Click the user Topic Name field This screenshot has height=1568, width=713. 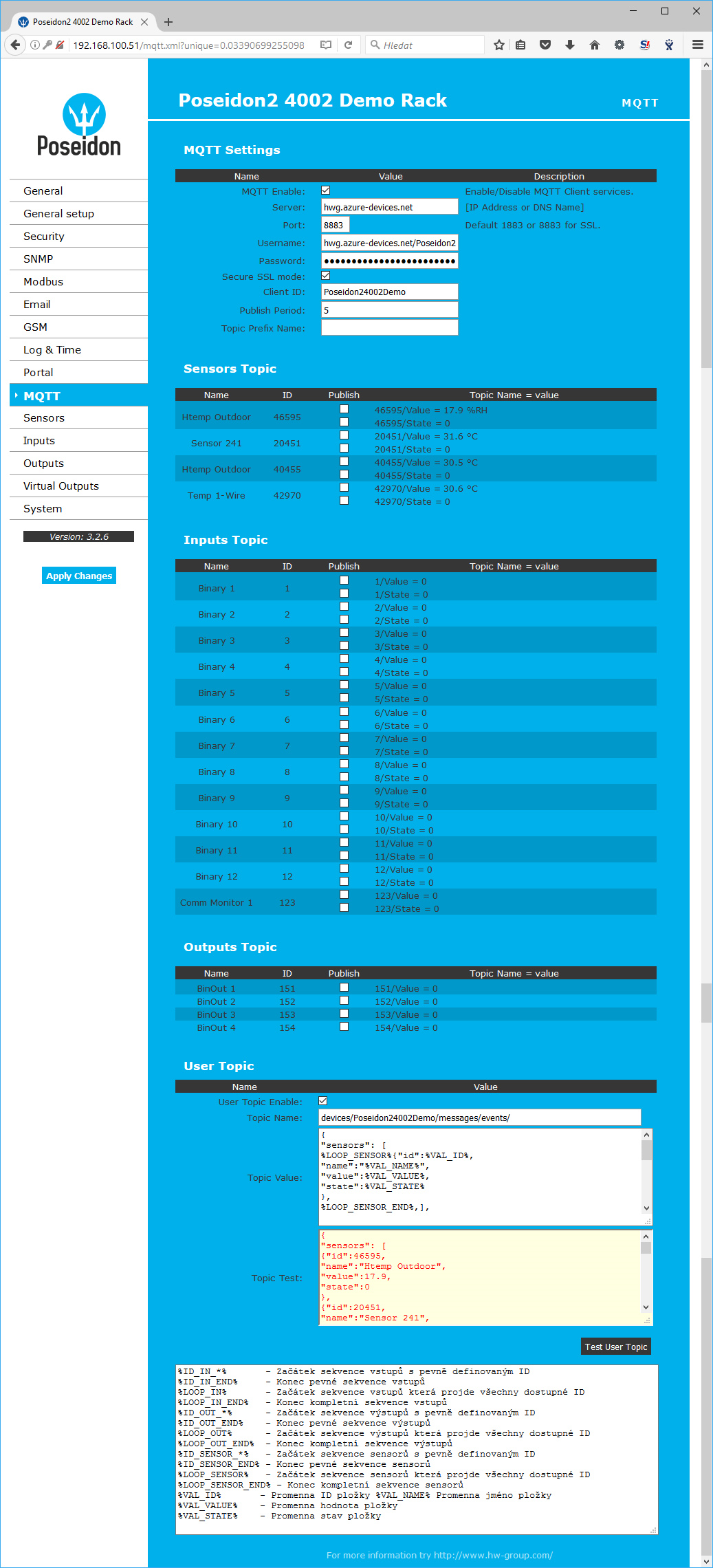[480, 1118]
